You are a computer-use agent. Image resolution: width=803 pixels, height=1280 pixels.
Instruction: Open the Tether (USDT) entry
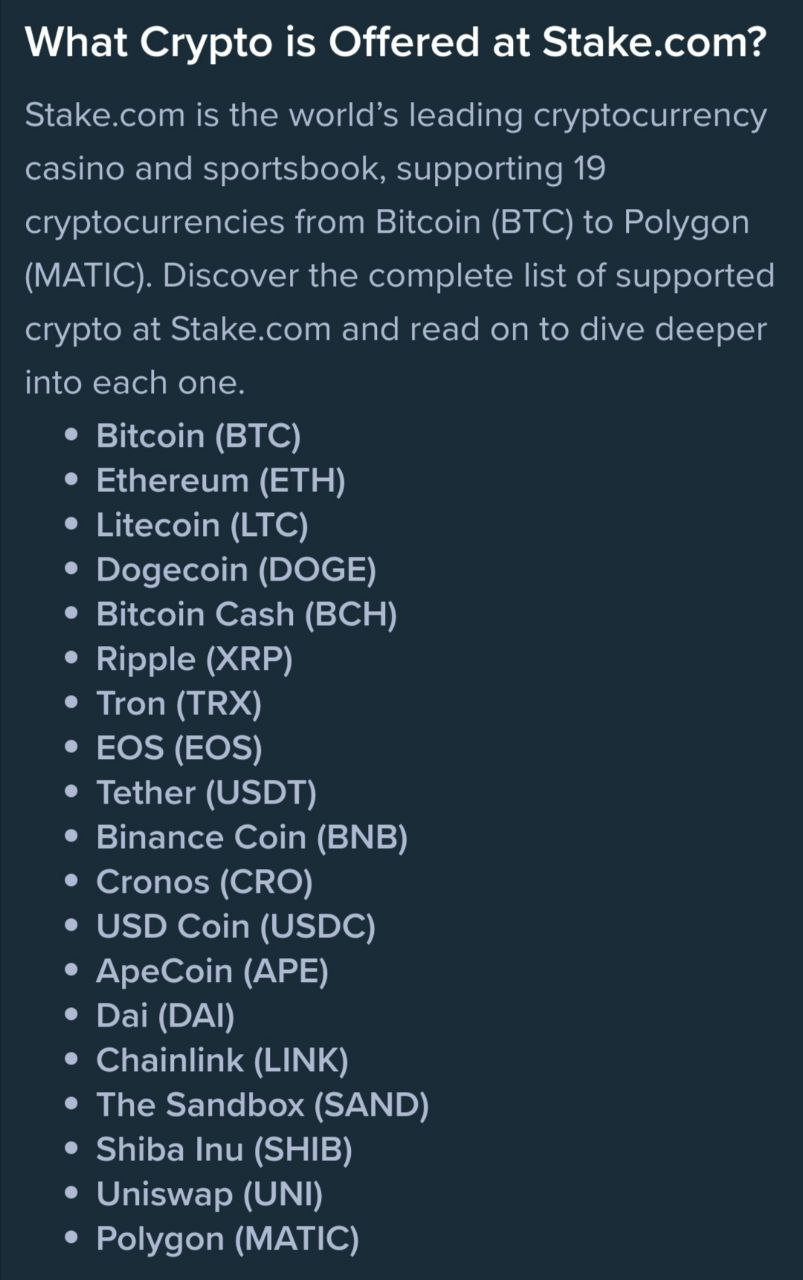pos(206,793)
